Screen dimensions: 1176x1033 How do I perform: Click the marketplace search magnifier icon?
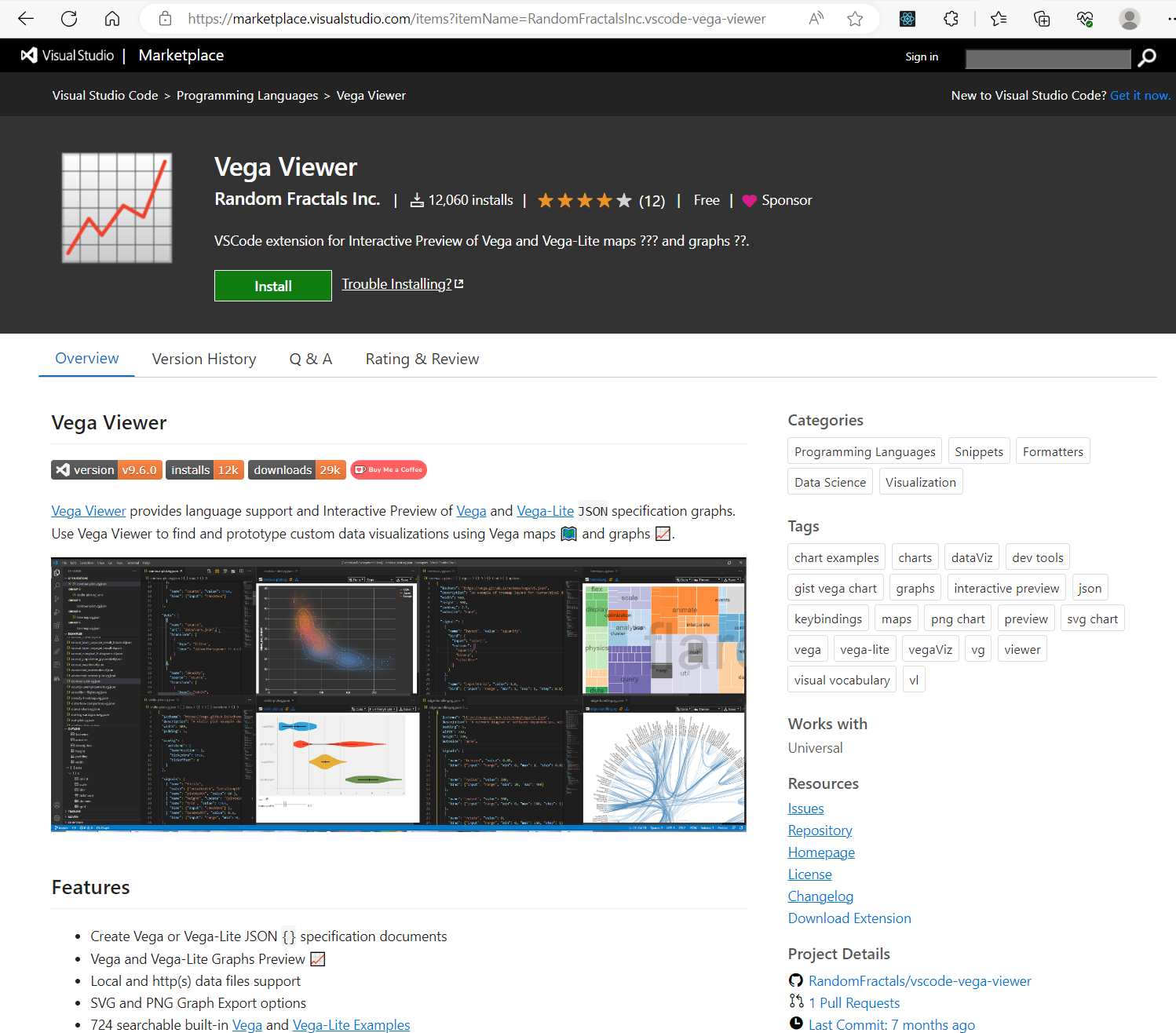(1147, 57)
